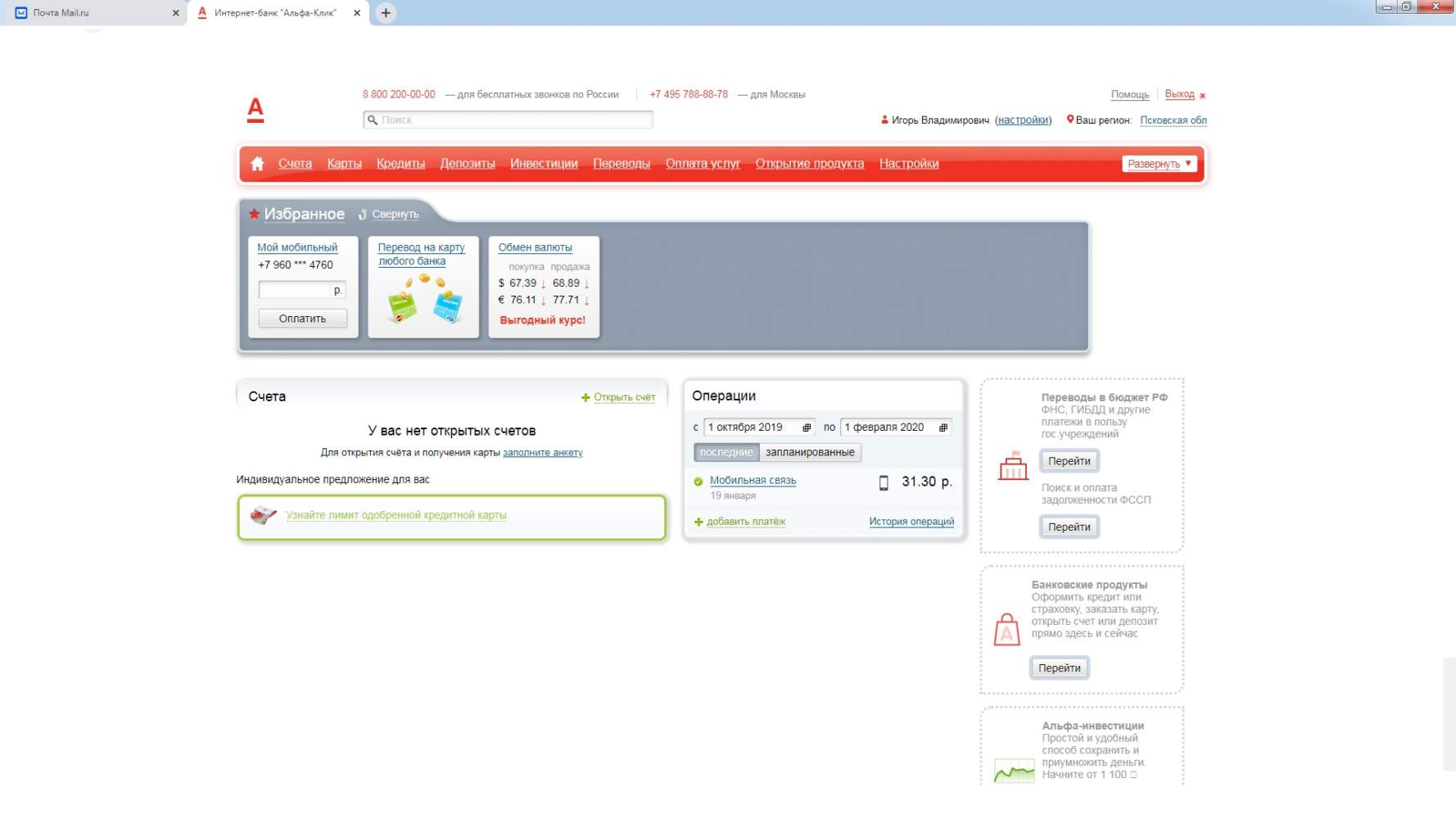Select the последние operations toggle
This screenshot has height=819, width=1456.
tap(726, 452)
